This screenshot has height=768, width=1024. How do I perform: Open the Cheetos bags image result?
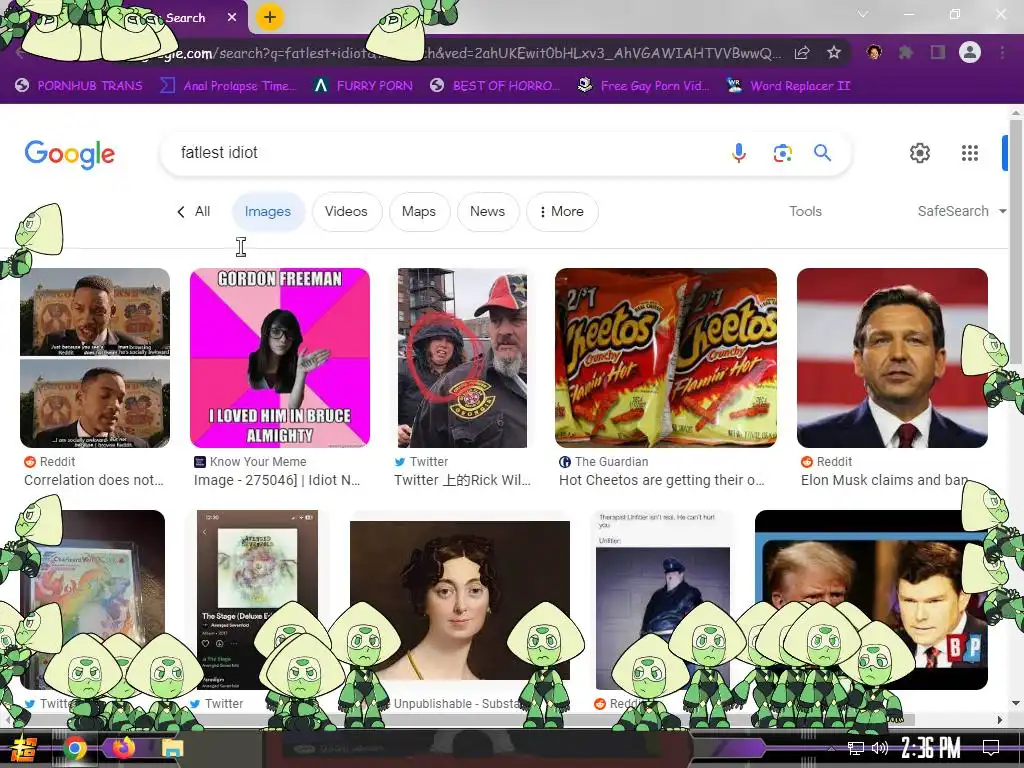pyautogui.click(x=665, y=358)
